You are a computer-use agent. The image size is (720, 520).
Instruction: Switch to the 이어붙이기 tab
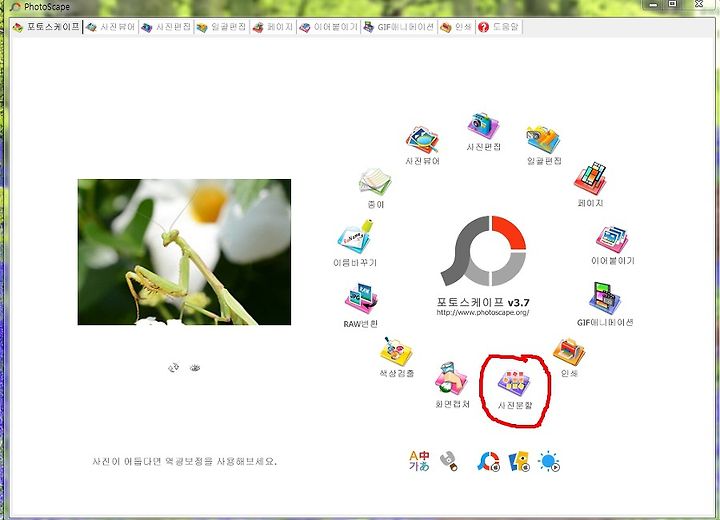pos(329,27)
